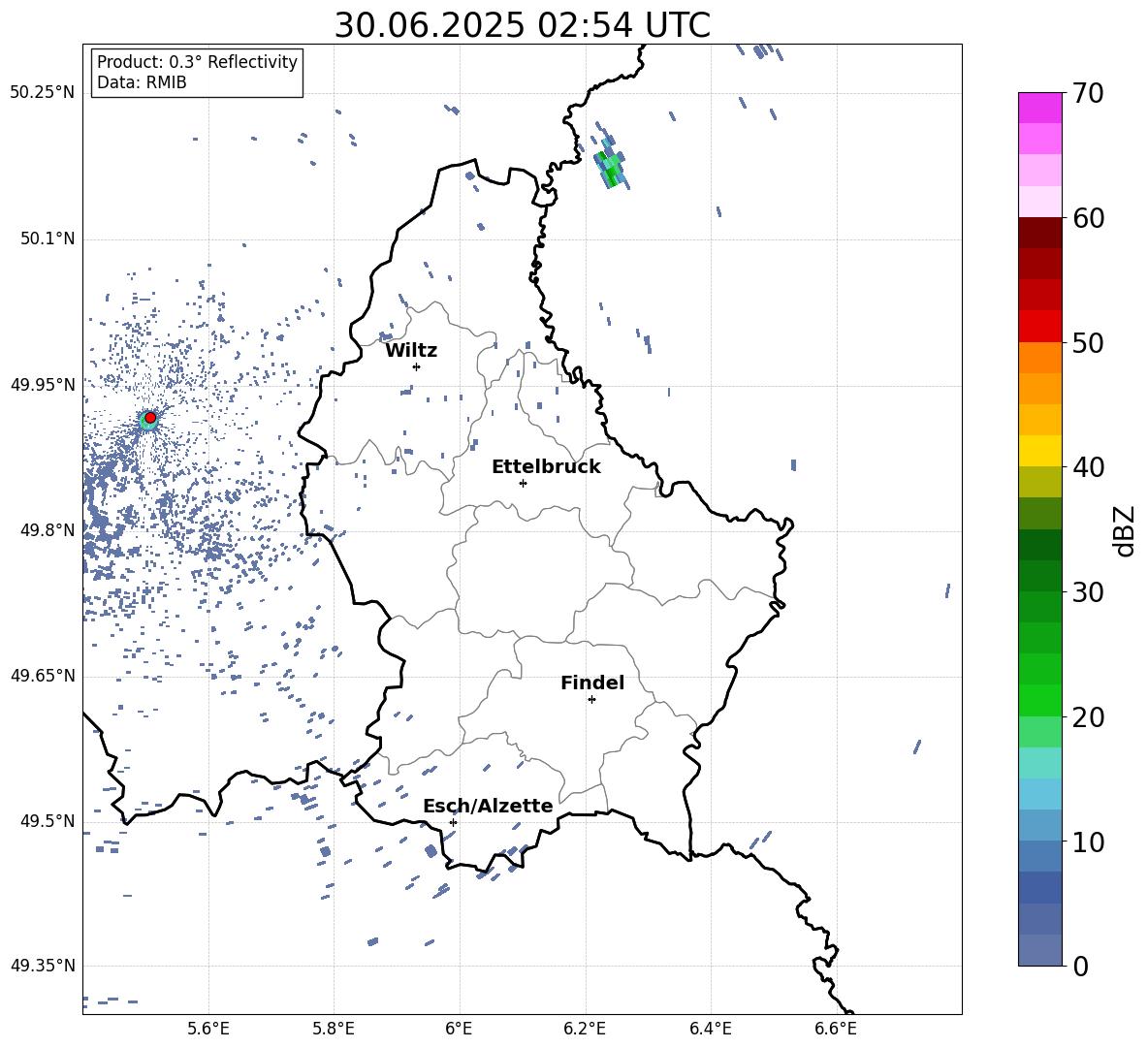Click the Findel station cross marker
The image size is (1148, 1048).
coord(591,700)
